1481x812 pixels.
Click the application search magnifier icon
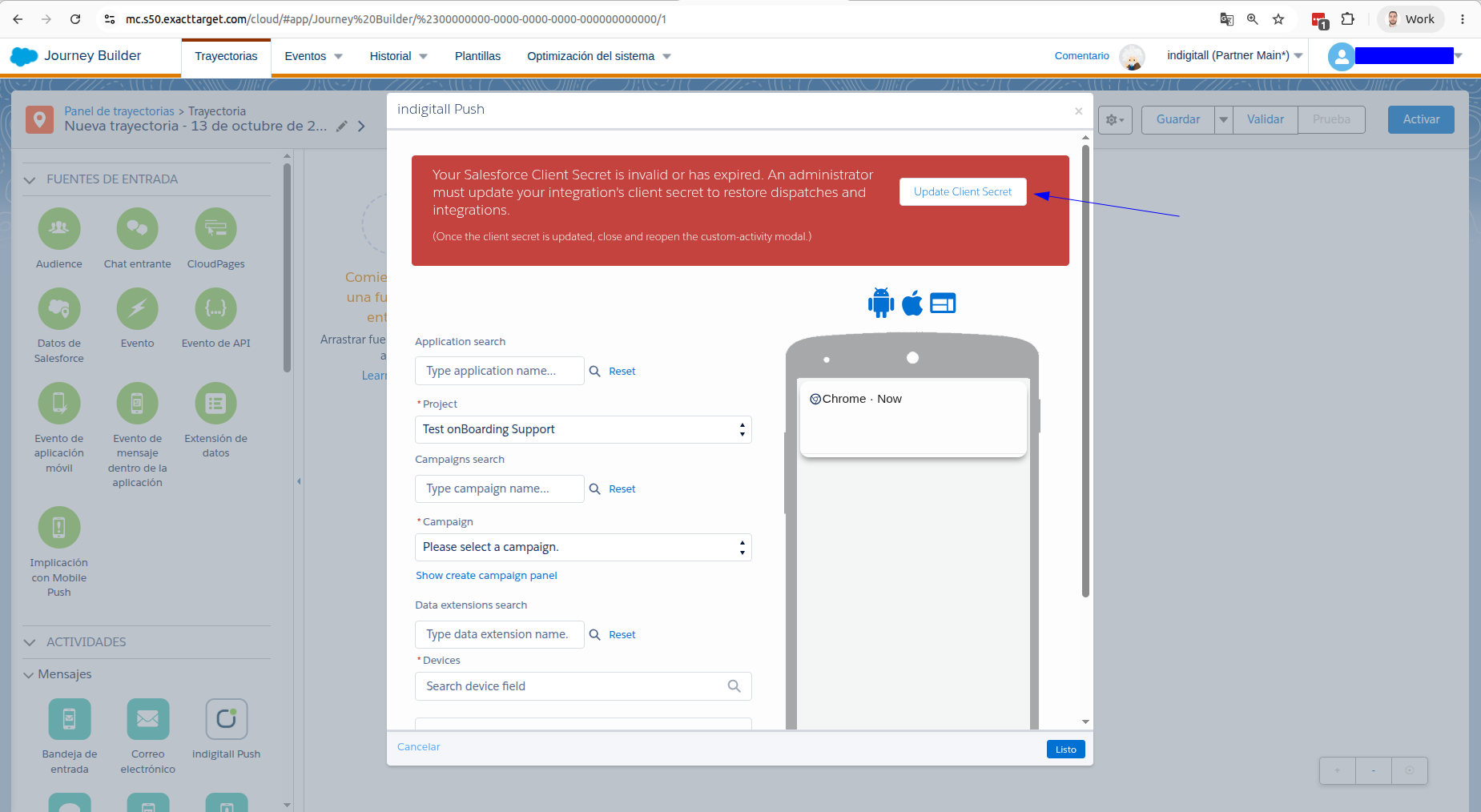[595, 372]
